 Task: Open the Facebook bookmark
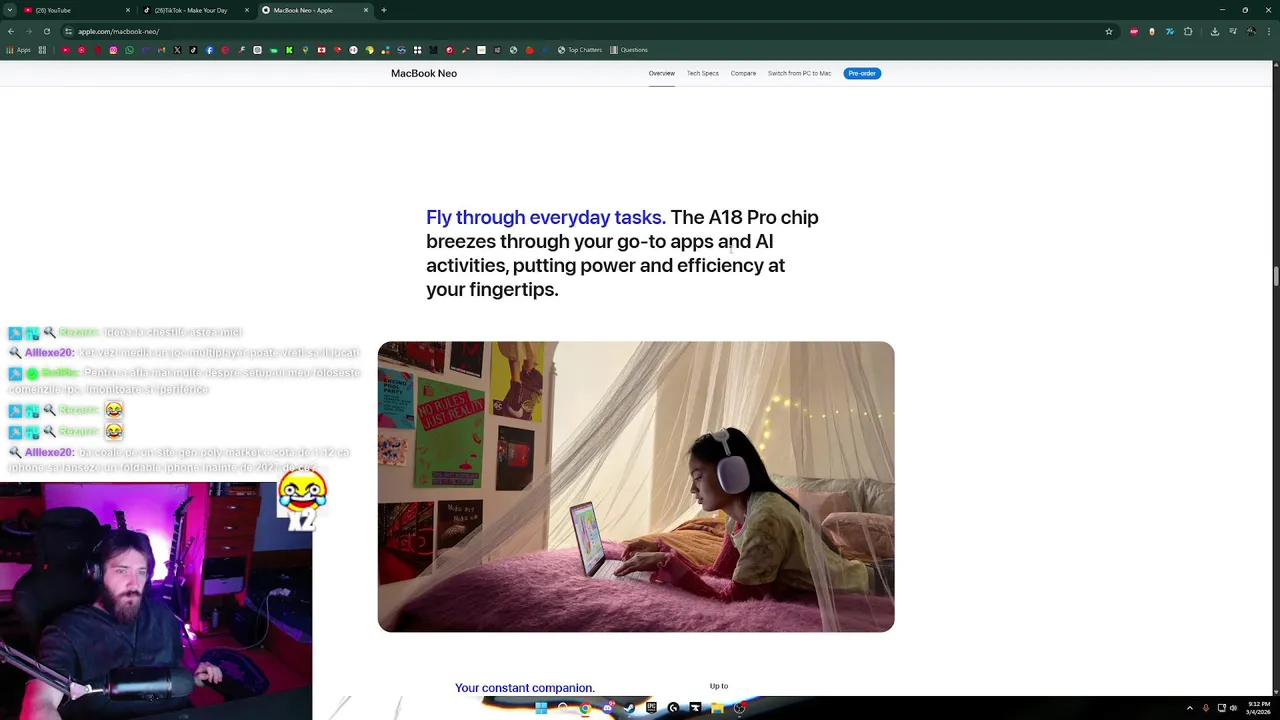[x=209, y=50]
